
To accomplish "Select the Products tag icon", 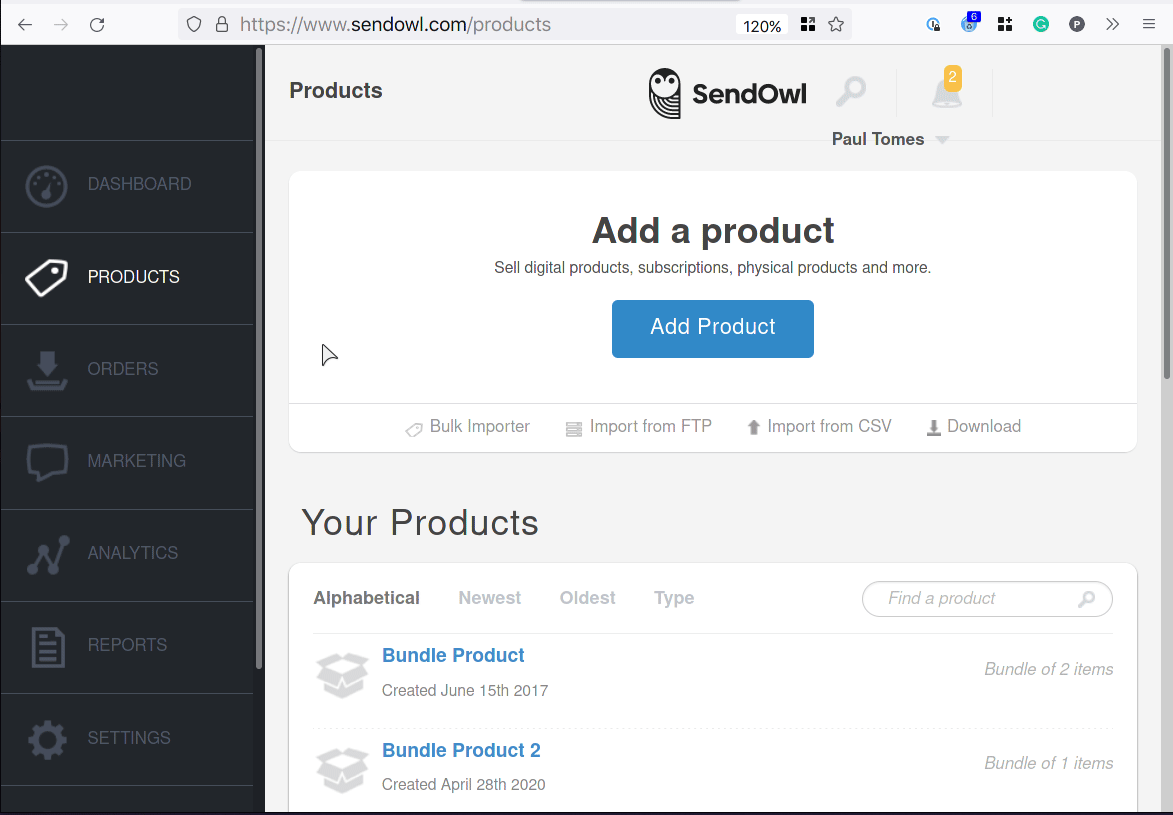I will click(x=46, y=278).
